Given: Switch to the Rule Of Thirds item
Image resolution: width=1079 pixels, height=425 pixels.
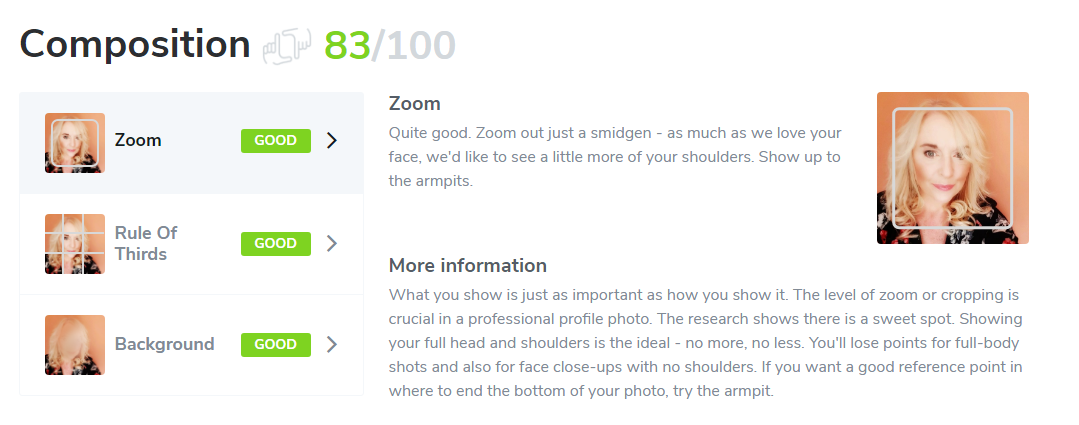Looking at the screenshot, I should click(x=146, y=243).
